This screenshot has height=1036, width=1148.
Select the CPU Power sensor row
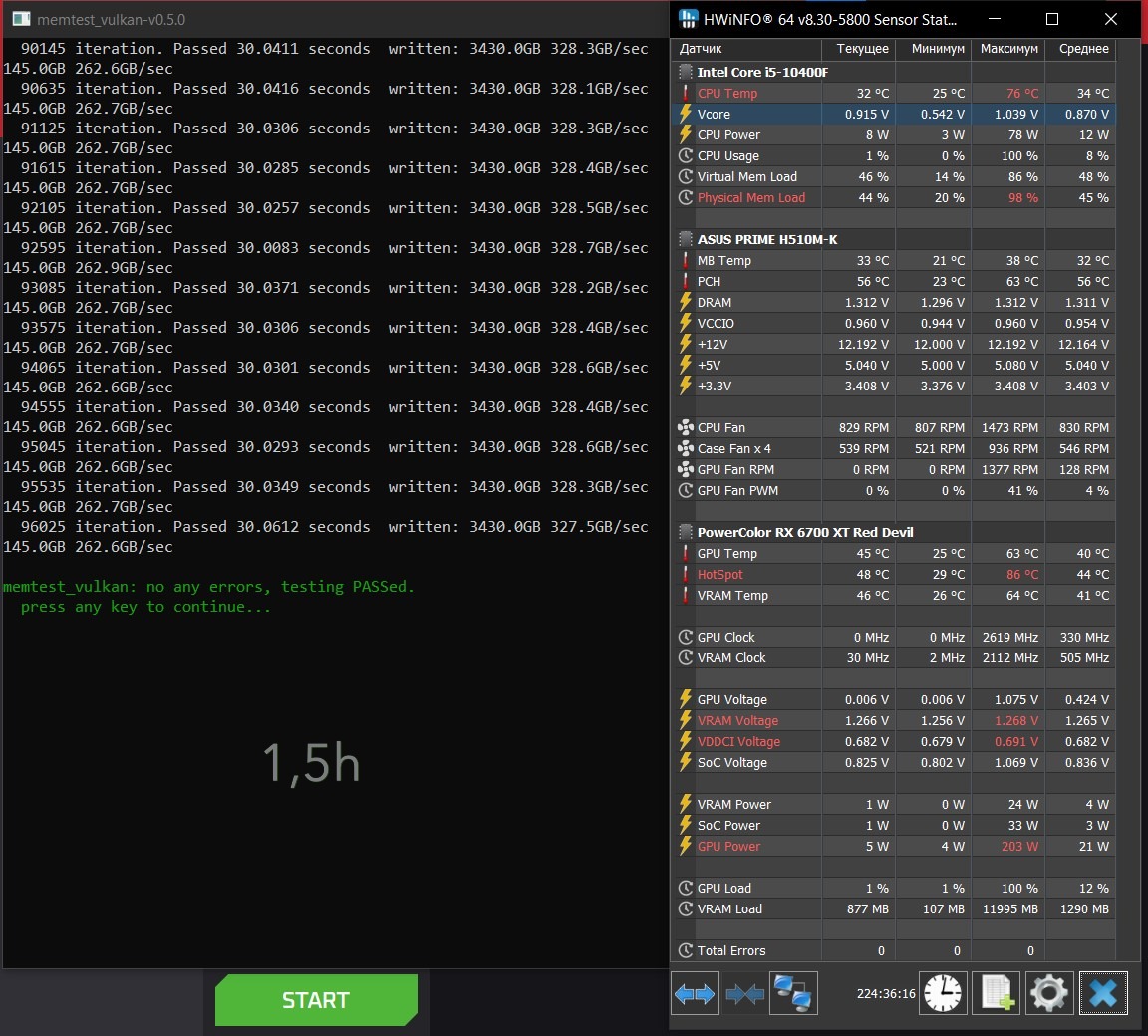pos(893,134)
